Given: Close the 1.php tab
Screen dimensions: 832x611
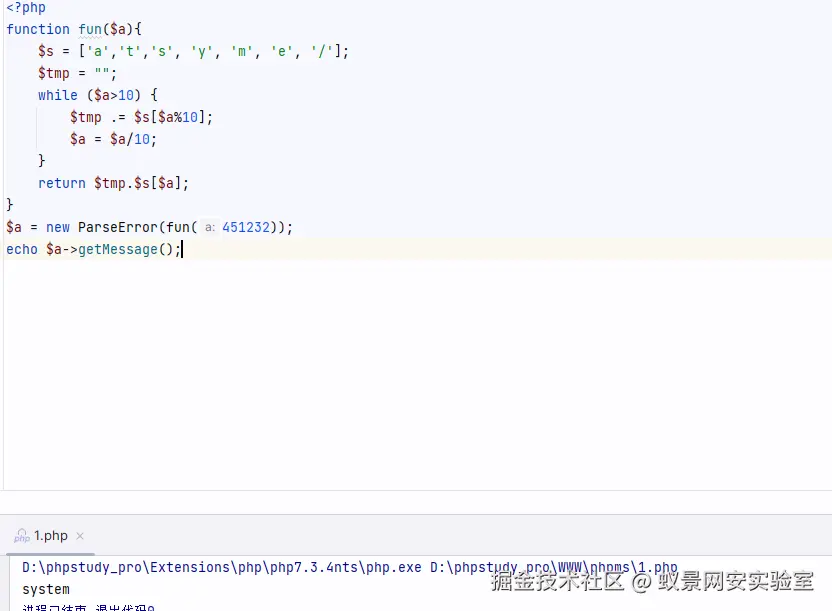Looking at the screenshot, I should point(79,535).
